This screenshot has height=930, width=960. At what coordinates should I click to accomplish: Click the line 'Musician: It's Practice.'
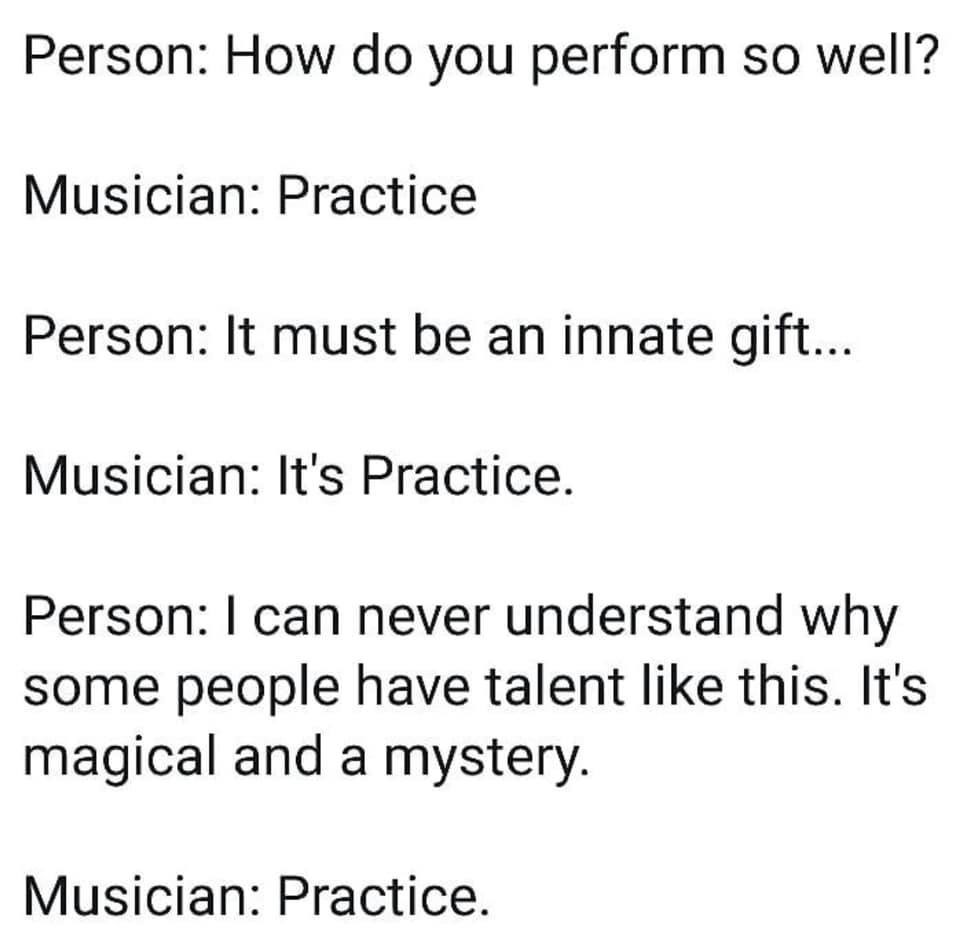click(x=299, y=476)
